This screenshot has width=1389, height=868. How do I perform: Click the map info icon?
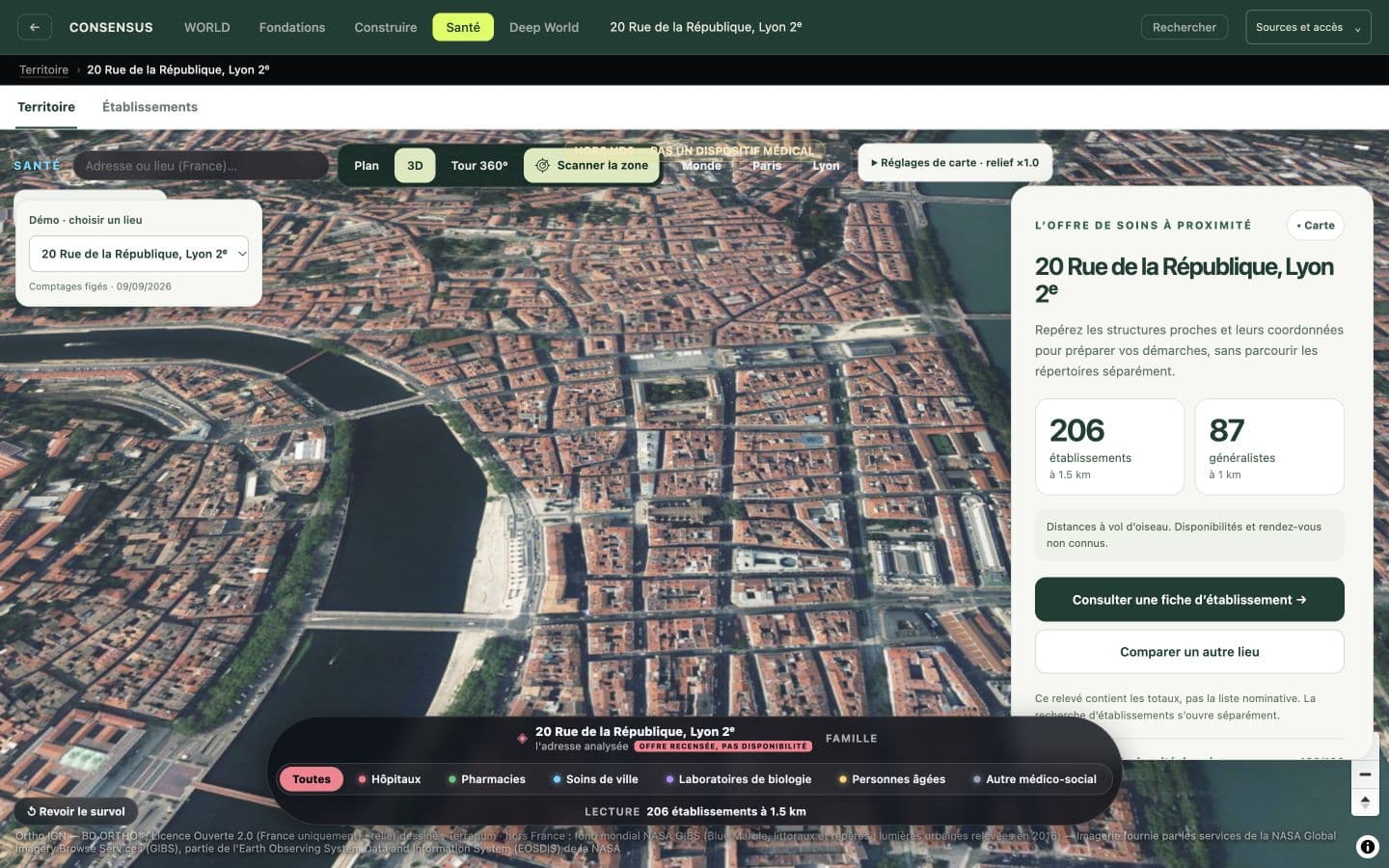coord(1367,847)
